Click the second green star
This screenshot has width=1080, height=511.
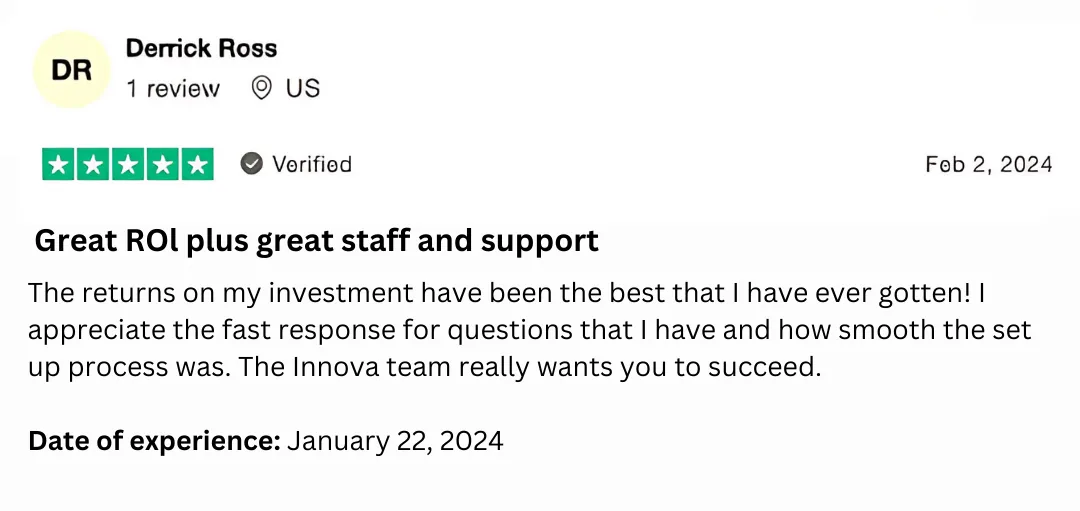pos(93,165)
